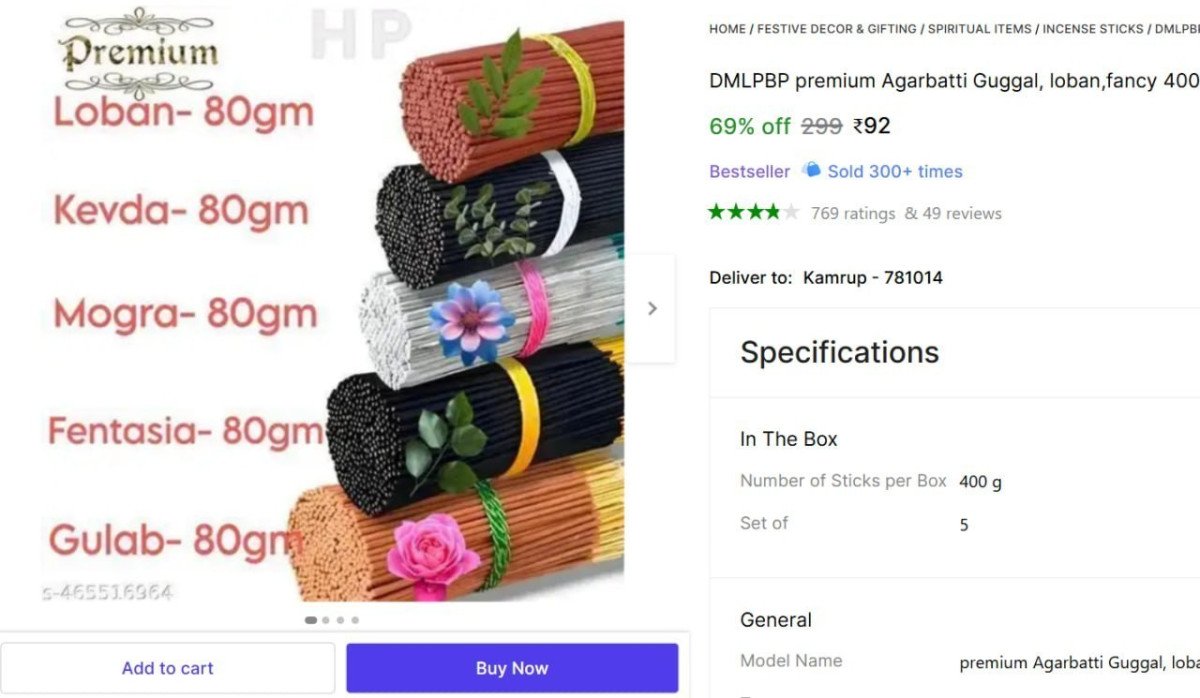
Task: Click the Buy Now button
Action: [512, 668]
